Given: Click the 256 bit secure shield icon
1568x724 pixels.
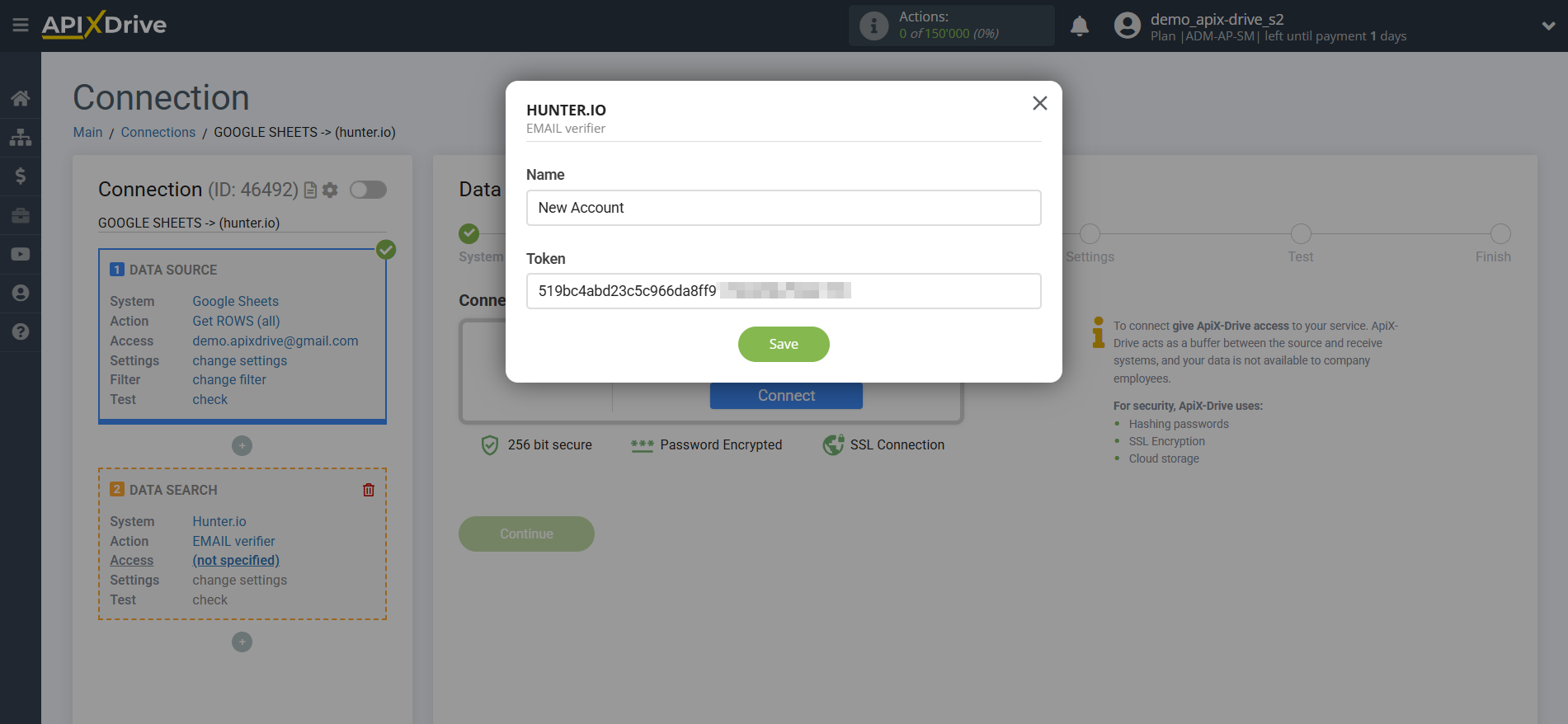Looking at the screenshot, I should pos(490,445).
